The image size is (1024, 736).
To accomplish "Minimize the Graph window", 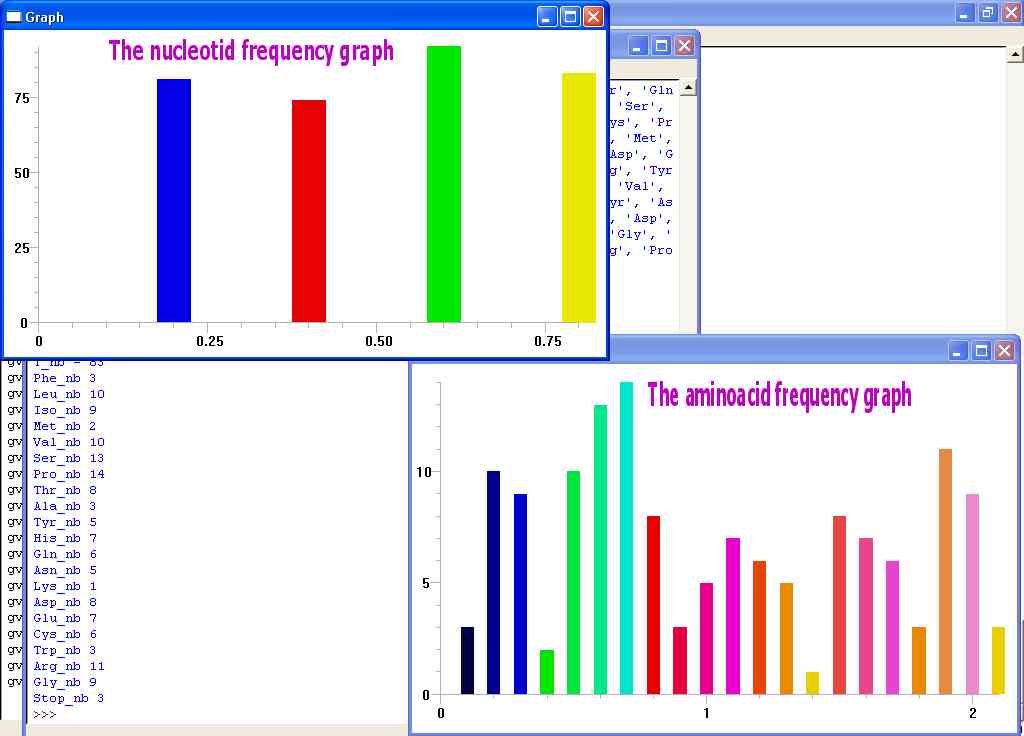I will 545,16.
